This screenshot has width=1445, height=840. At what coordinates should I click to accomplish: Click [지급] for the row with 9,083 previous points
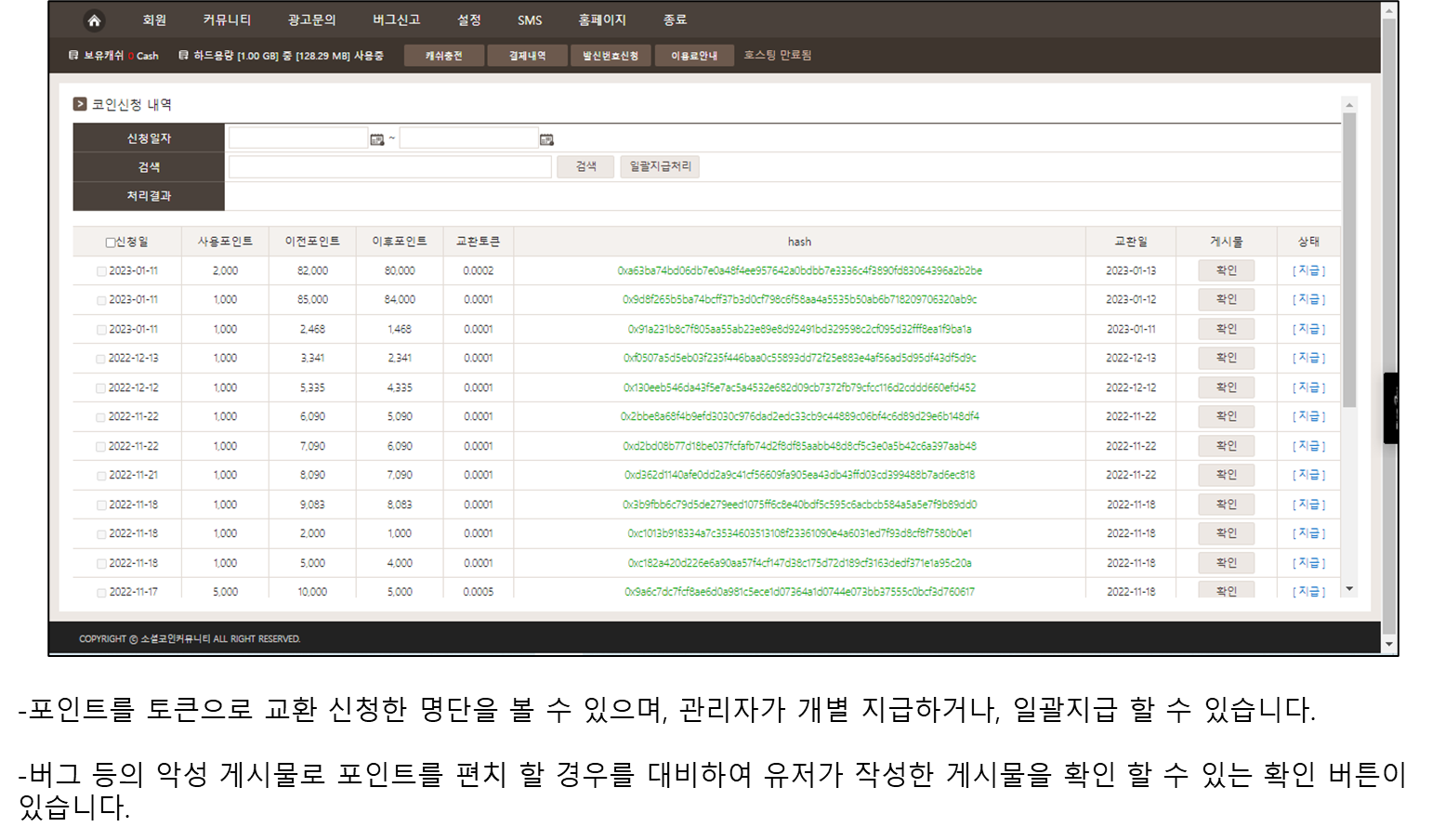point(1308,505)
